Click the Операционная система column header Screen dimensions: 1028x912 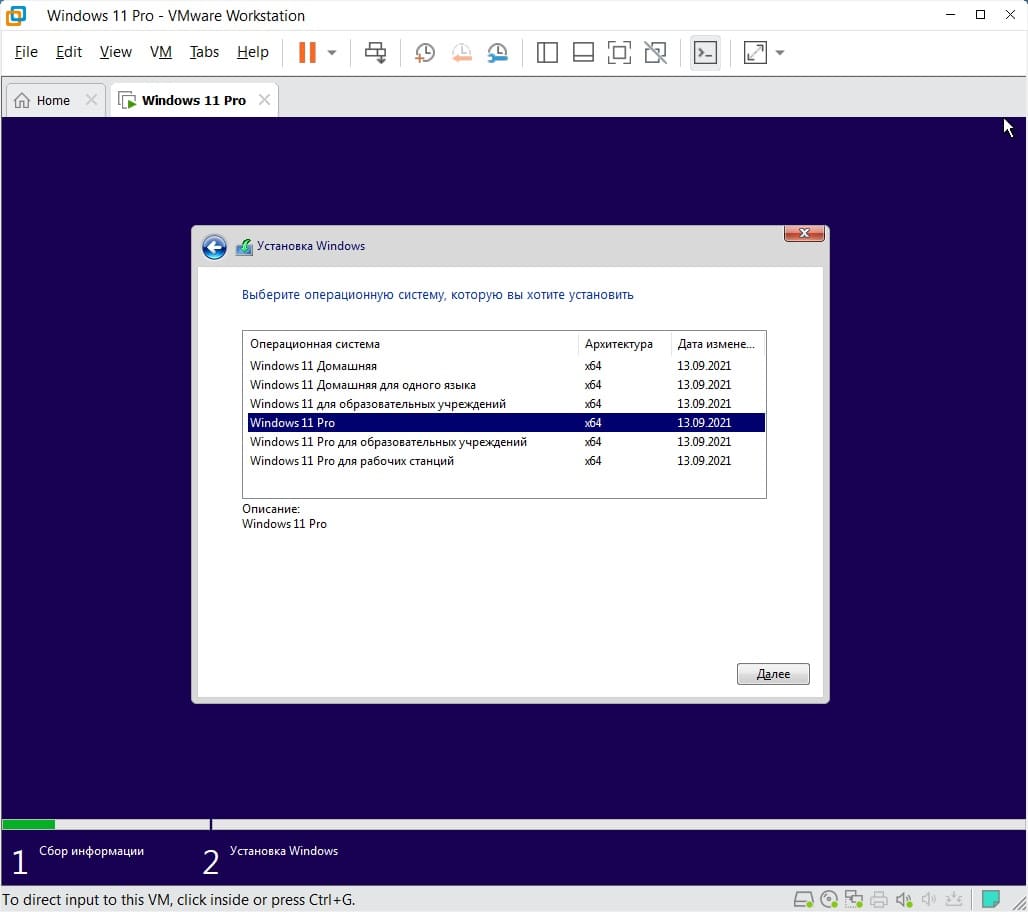[x=410, y=344]
